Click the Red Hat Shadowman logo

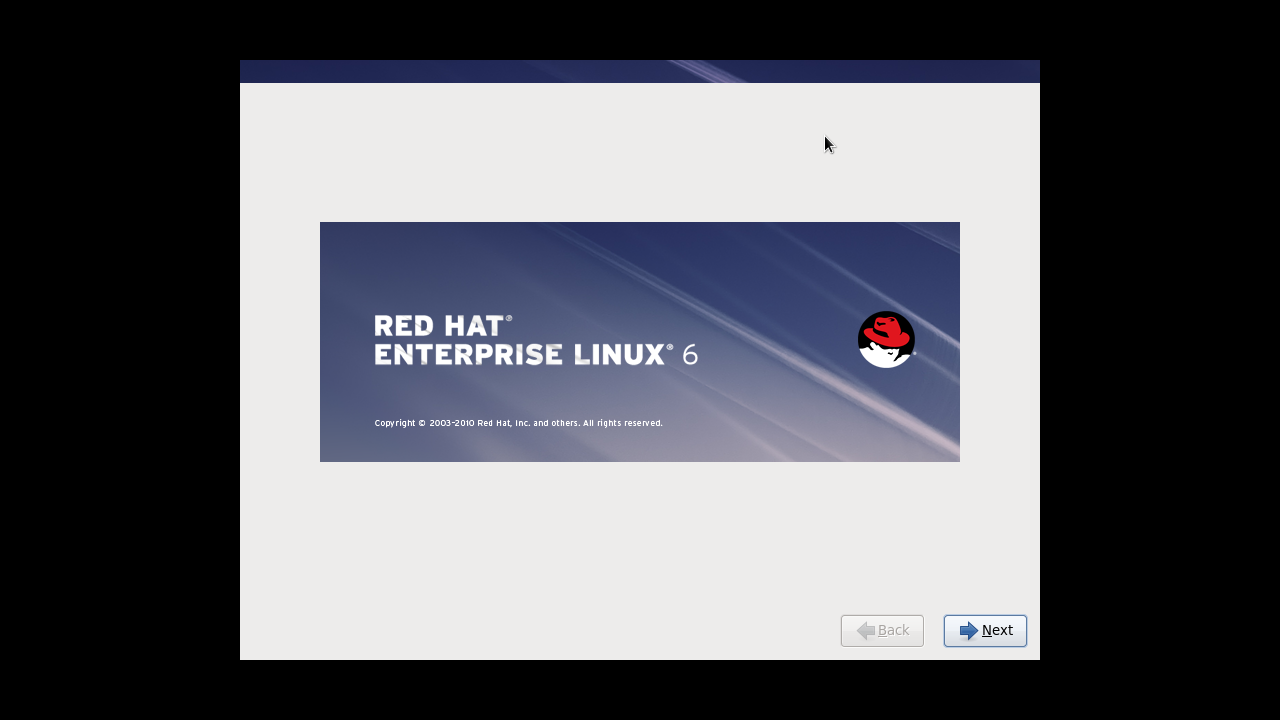(886, 339)
